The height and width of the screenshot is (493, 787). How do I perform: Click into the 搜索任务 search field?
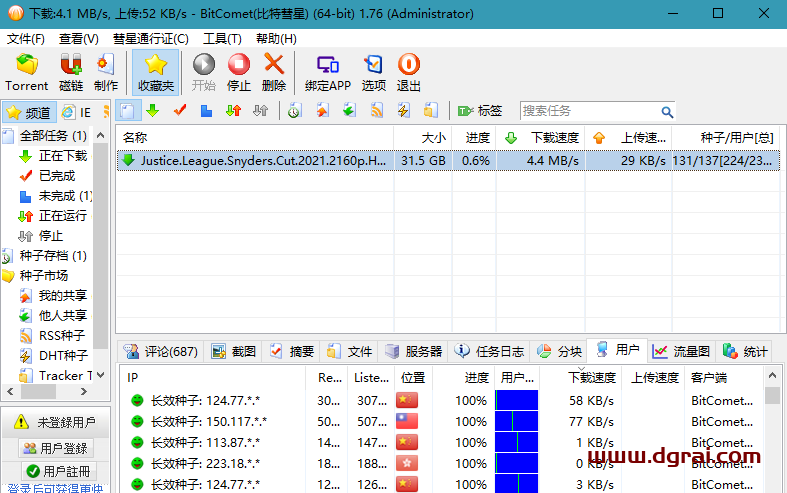coord(588,111)
